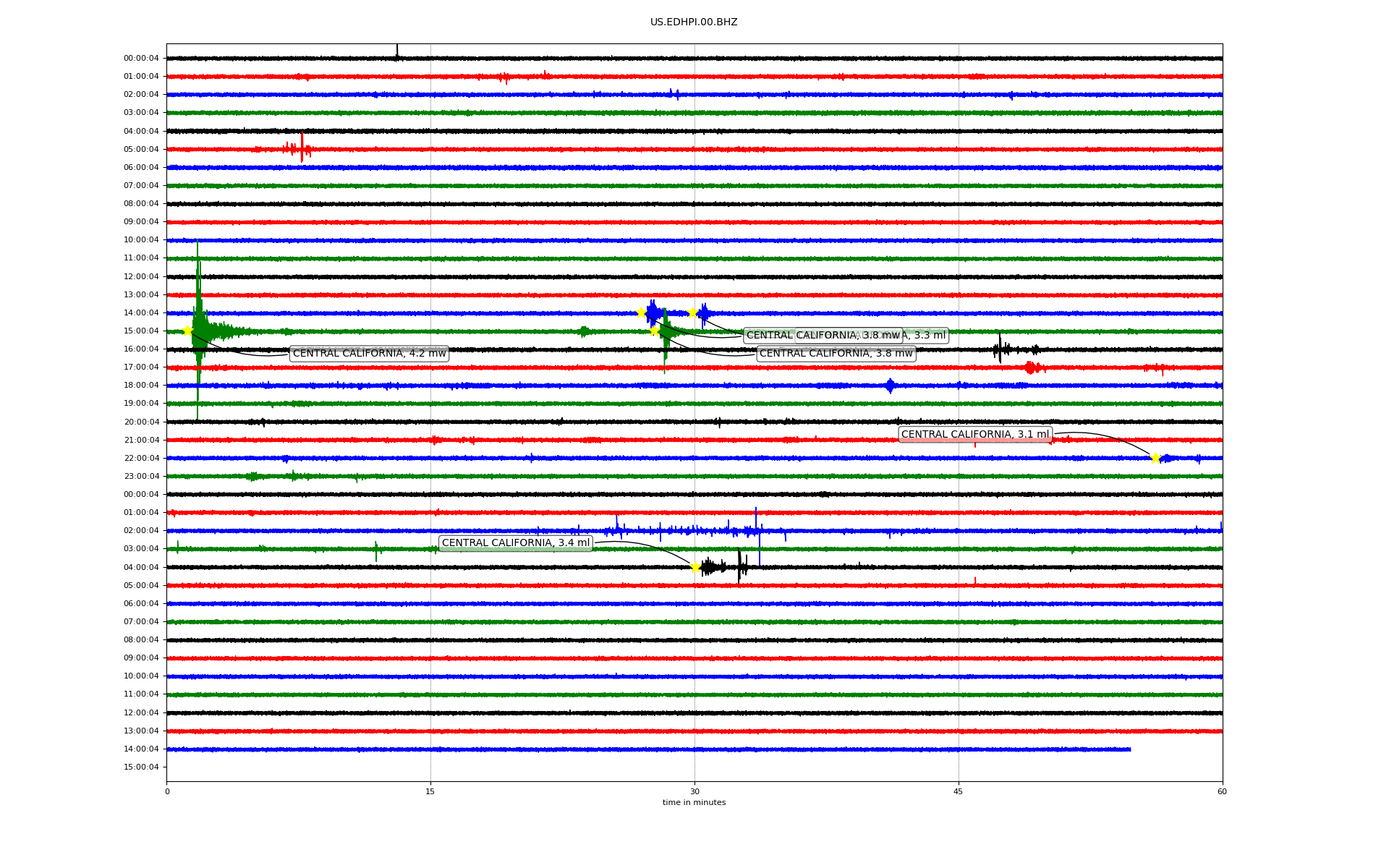Click the 60 tick label on the x-axis
Screen dimensions: 1389x868
(x=1222, y=791)
